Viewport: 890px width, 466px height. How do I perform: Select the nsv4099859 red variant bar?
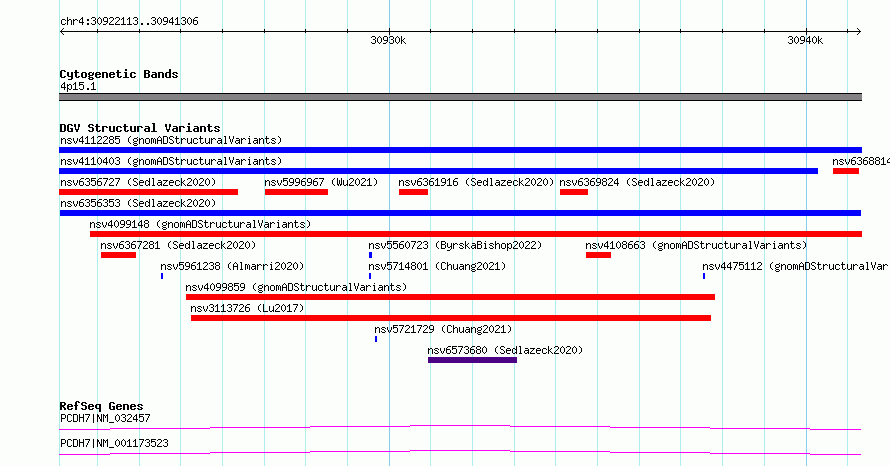click(450, 297)
